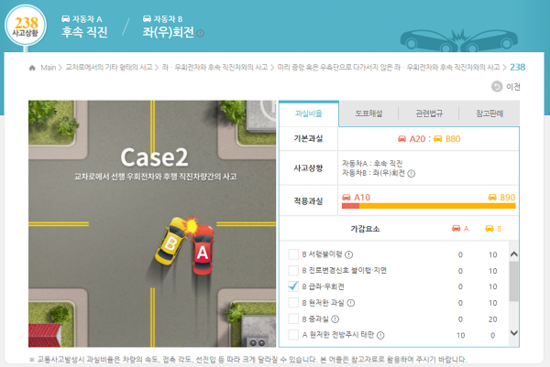Viewport: 550px width, 367px height.
Task: Click the circular back arrow icon beside 이전
Action: click(x=497, y=86)
